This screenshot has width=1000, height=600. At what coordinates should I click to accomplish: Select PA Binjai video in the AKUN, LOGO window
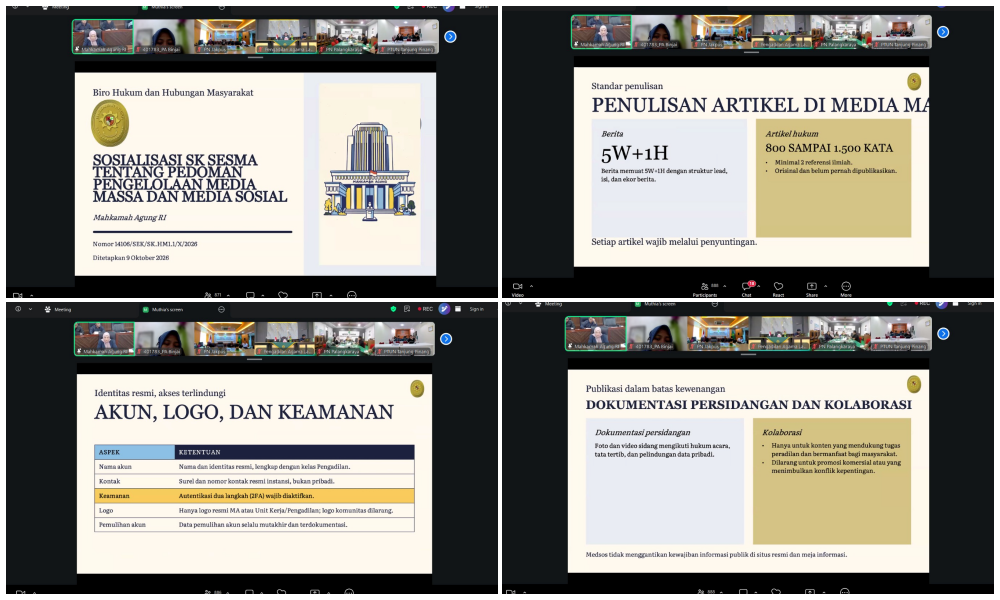coord(165,338)
